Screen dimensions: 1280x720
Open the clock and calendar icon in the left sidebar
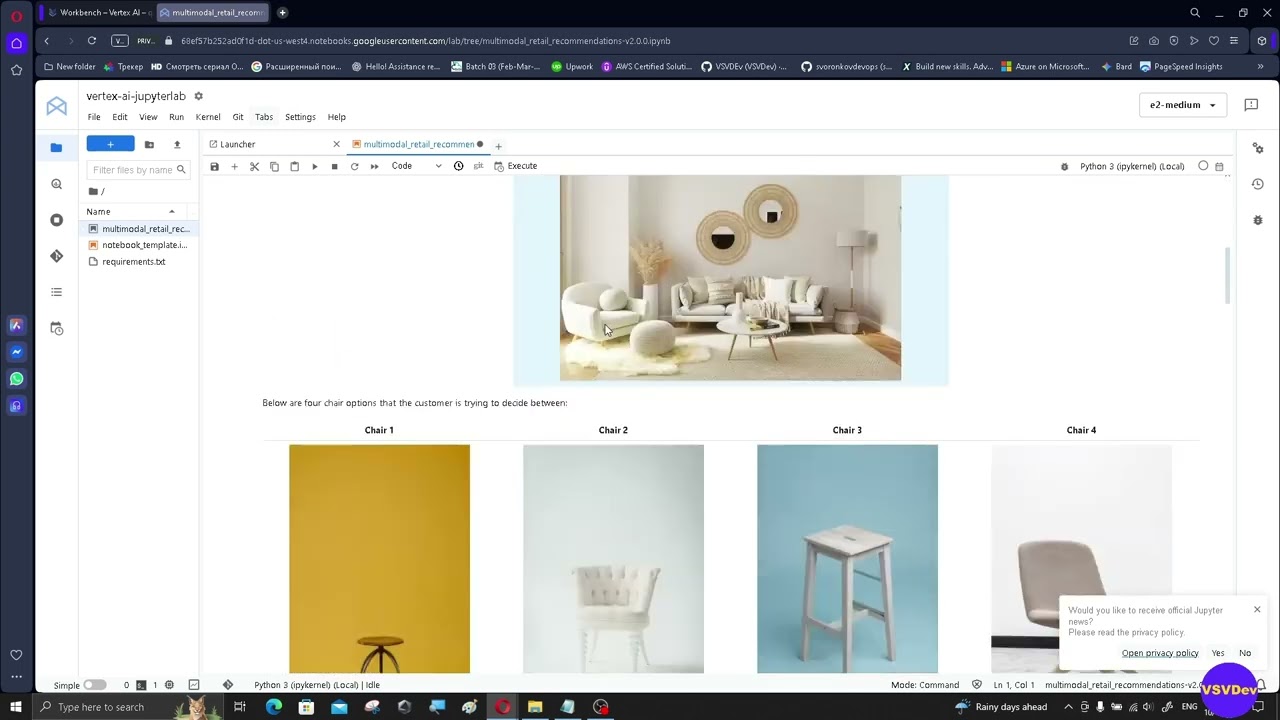(56, 328)
